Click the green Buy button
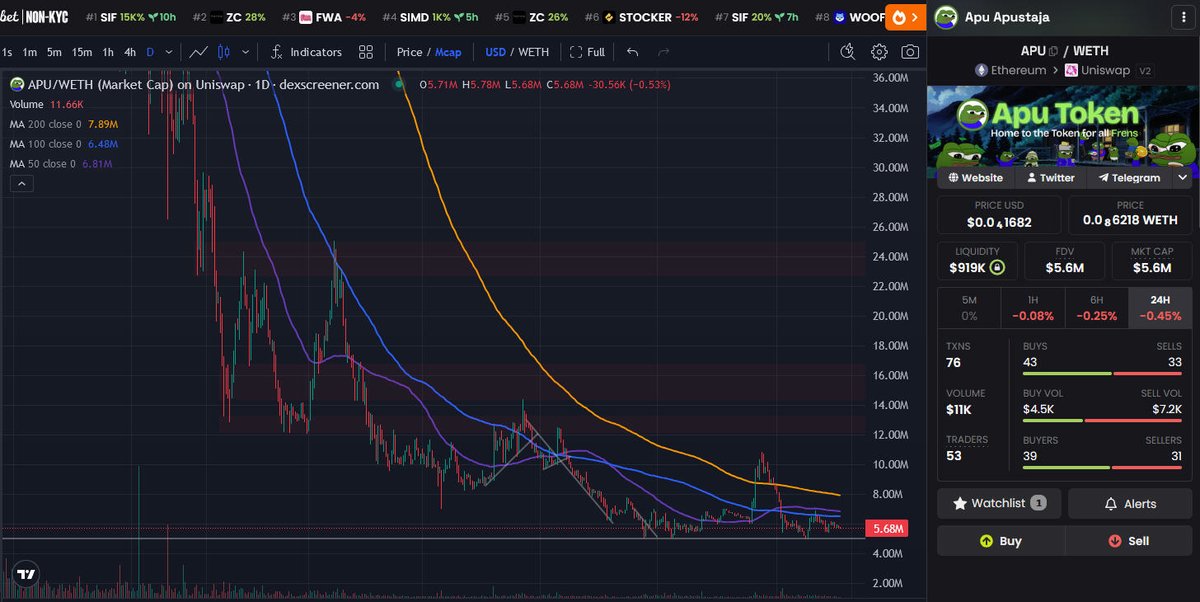 point(1000,541)
